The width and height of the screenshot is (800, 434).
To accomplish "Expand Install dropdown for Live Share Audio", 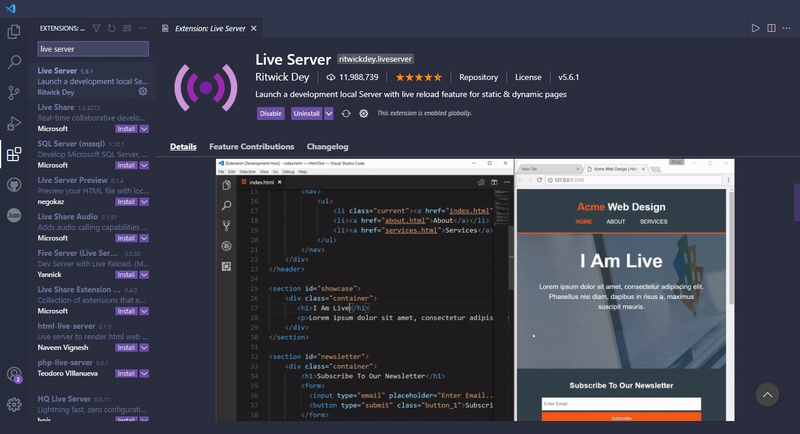I will (x=144, y=238).
